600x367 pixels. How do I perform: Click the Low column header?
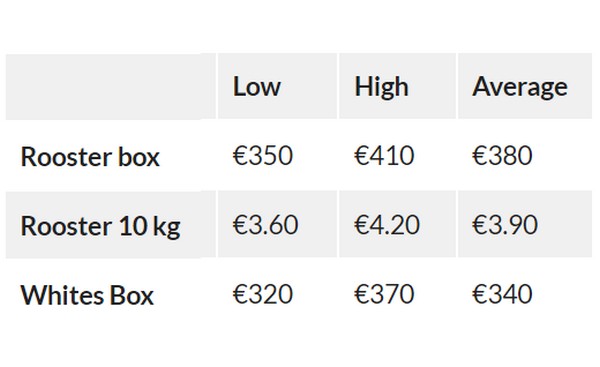[257, 86]
